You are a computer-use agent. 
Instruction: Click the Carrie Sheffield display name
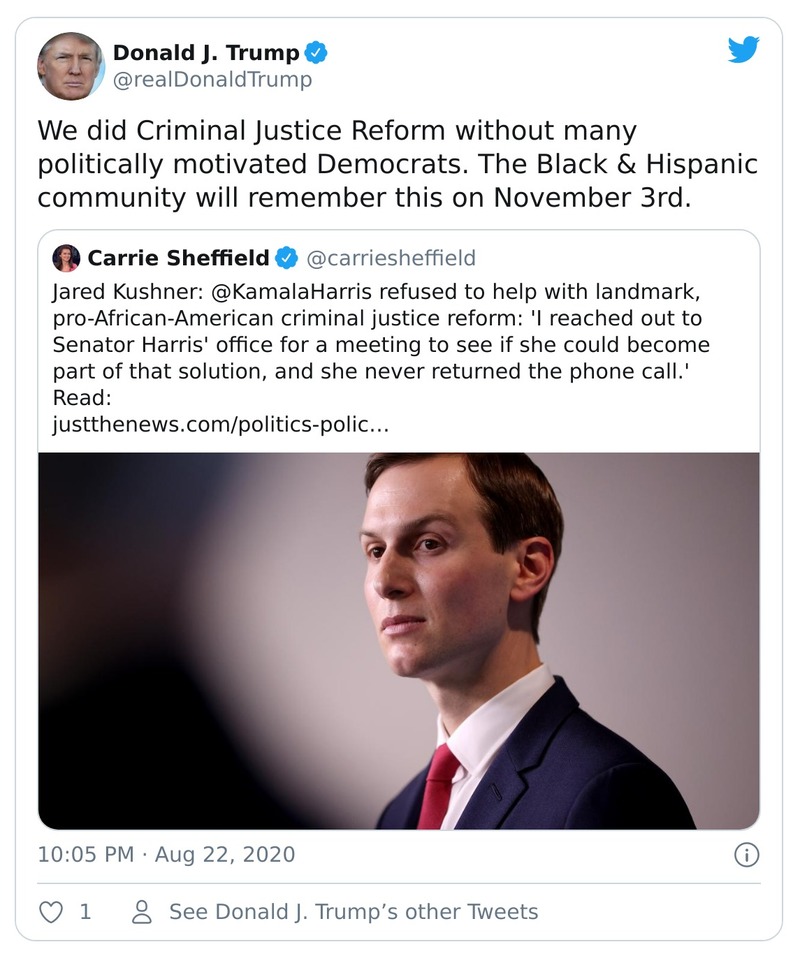178,259
